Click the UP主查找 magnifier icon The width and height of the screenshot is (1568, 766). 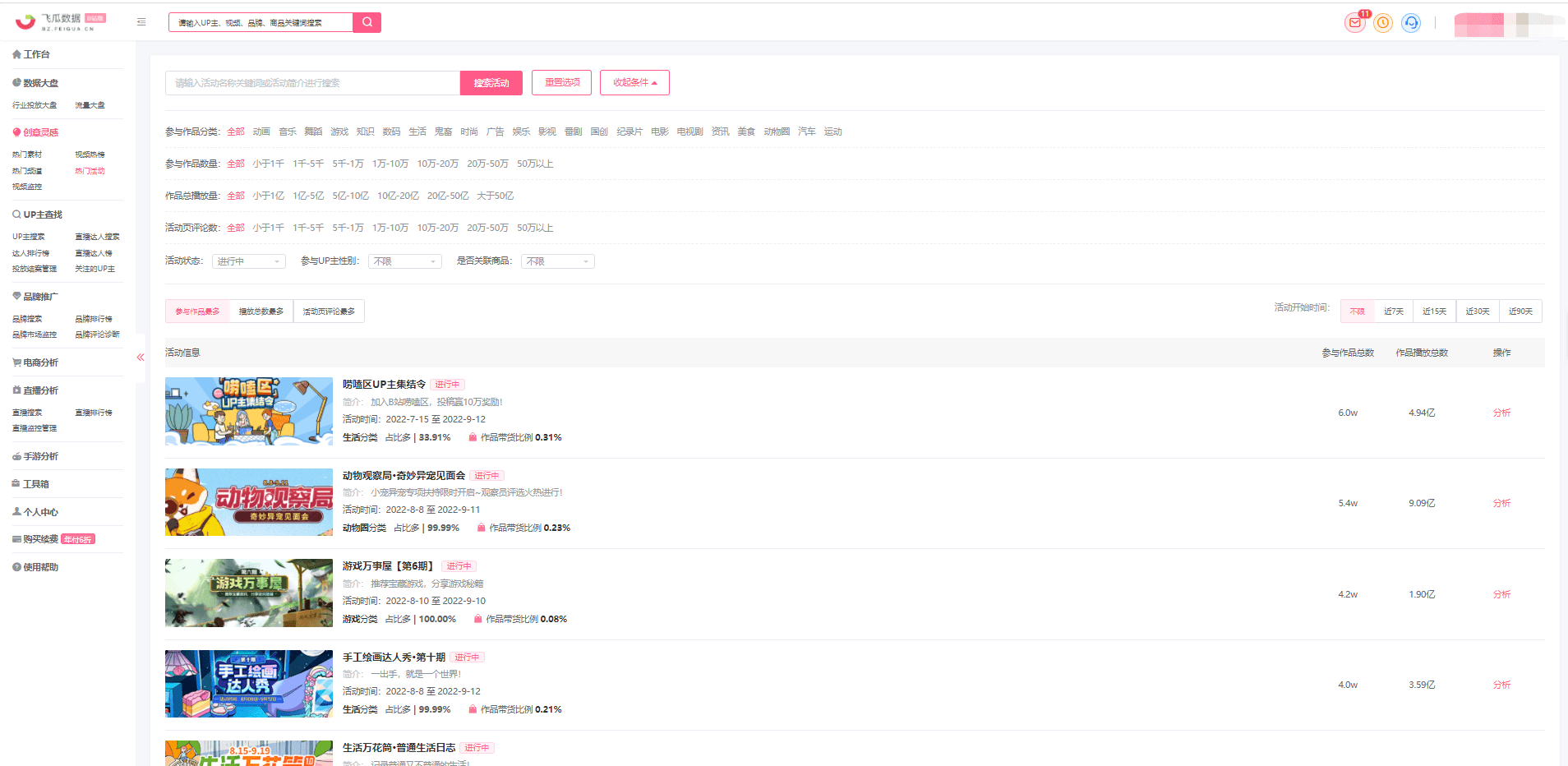tap(16, 215)
